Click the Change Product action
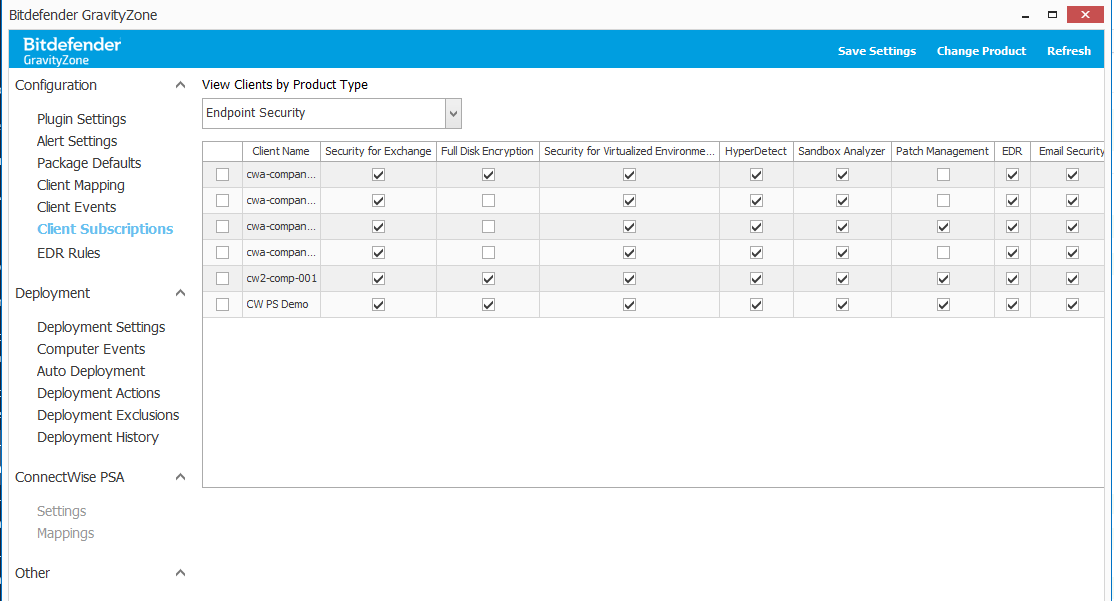1114x601 pixels. (x=981, y=50)
